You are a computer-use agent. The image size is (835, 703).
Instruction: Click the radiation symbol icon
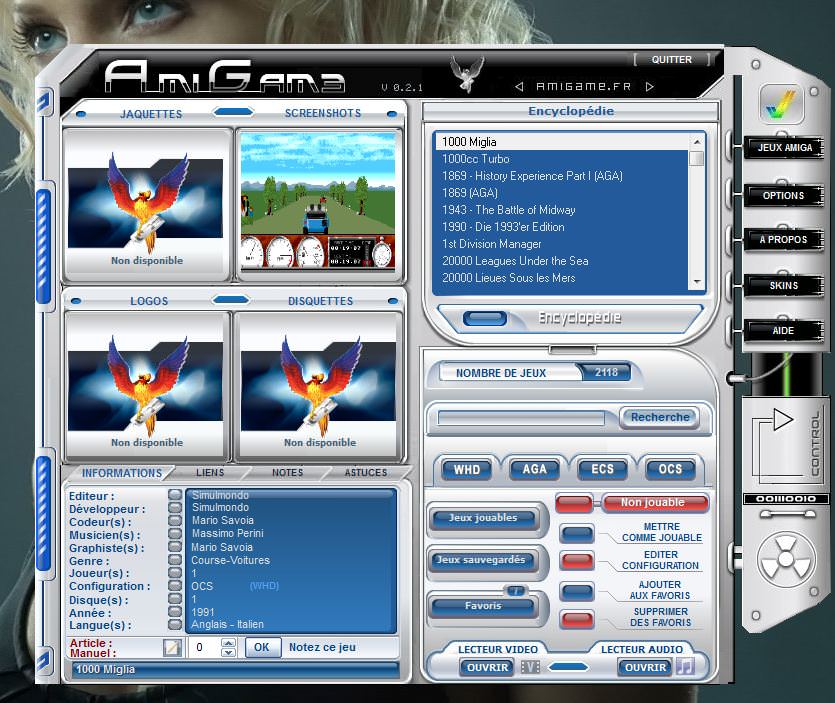click(x=786, y=559)
